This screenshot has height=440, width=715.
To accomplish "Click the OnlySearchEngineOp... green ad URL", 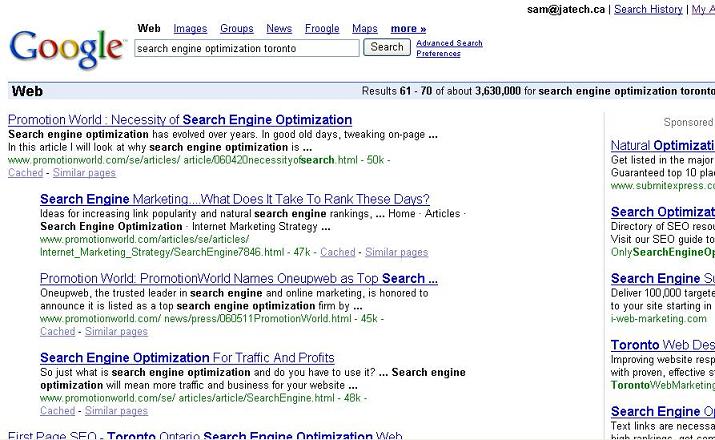I will pos(663,252).
